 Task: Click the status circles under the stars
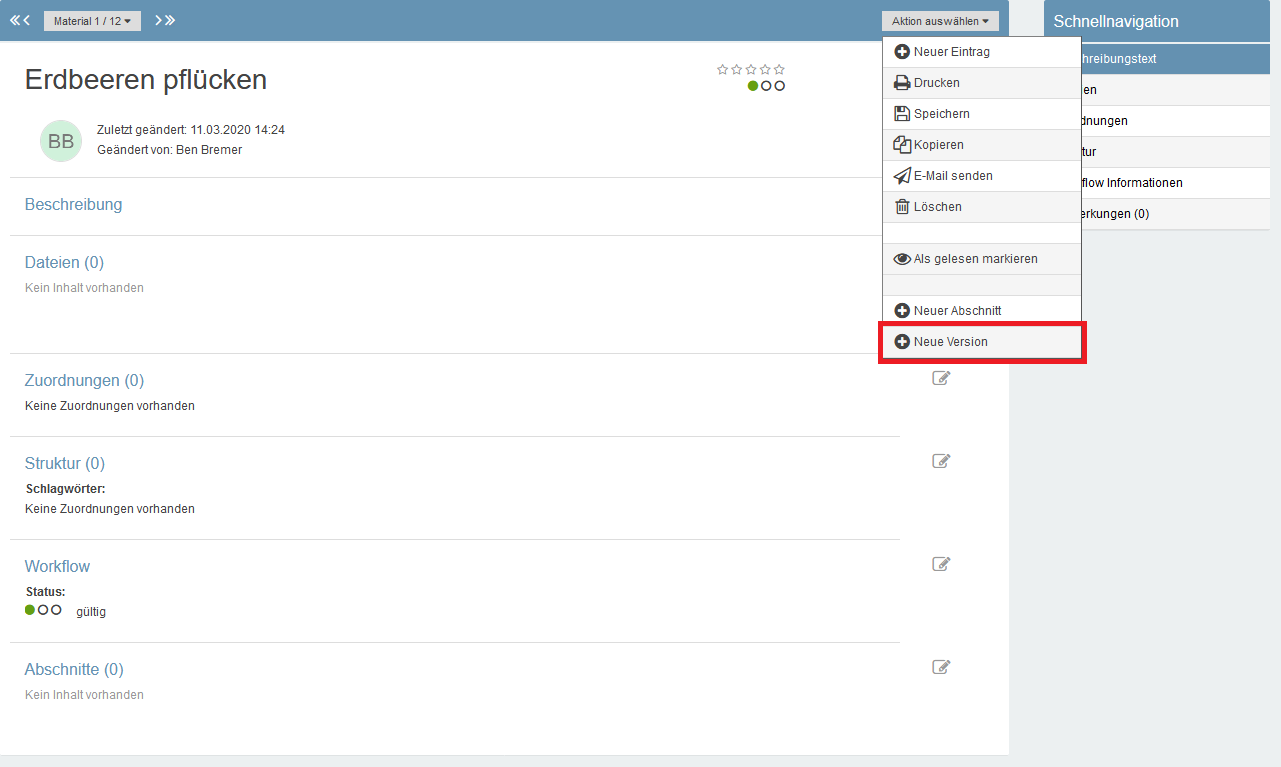766,86
